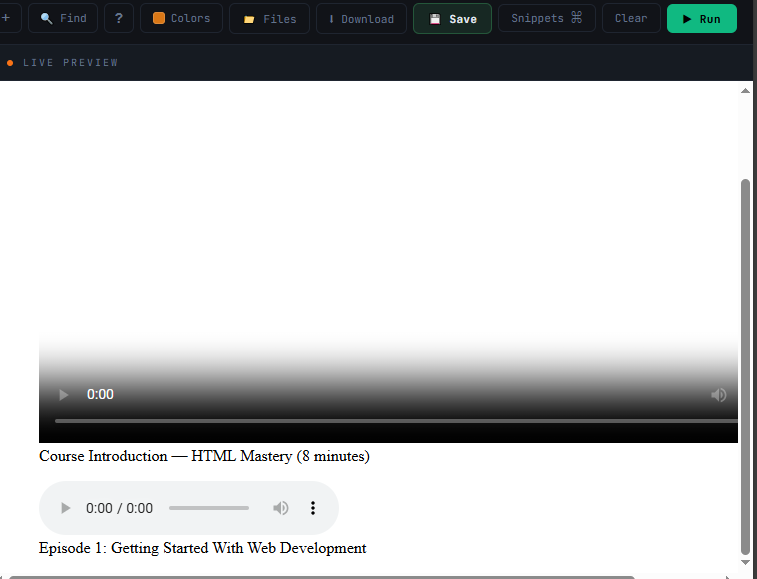Click the question mark help button
The image size is (757, 579).
pyautogui.click(x=119, y=18)
